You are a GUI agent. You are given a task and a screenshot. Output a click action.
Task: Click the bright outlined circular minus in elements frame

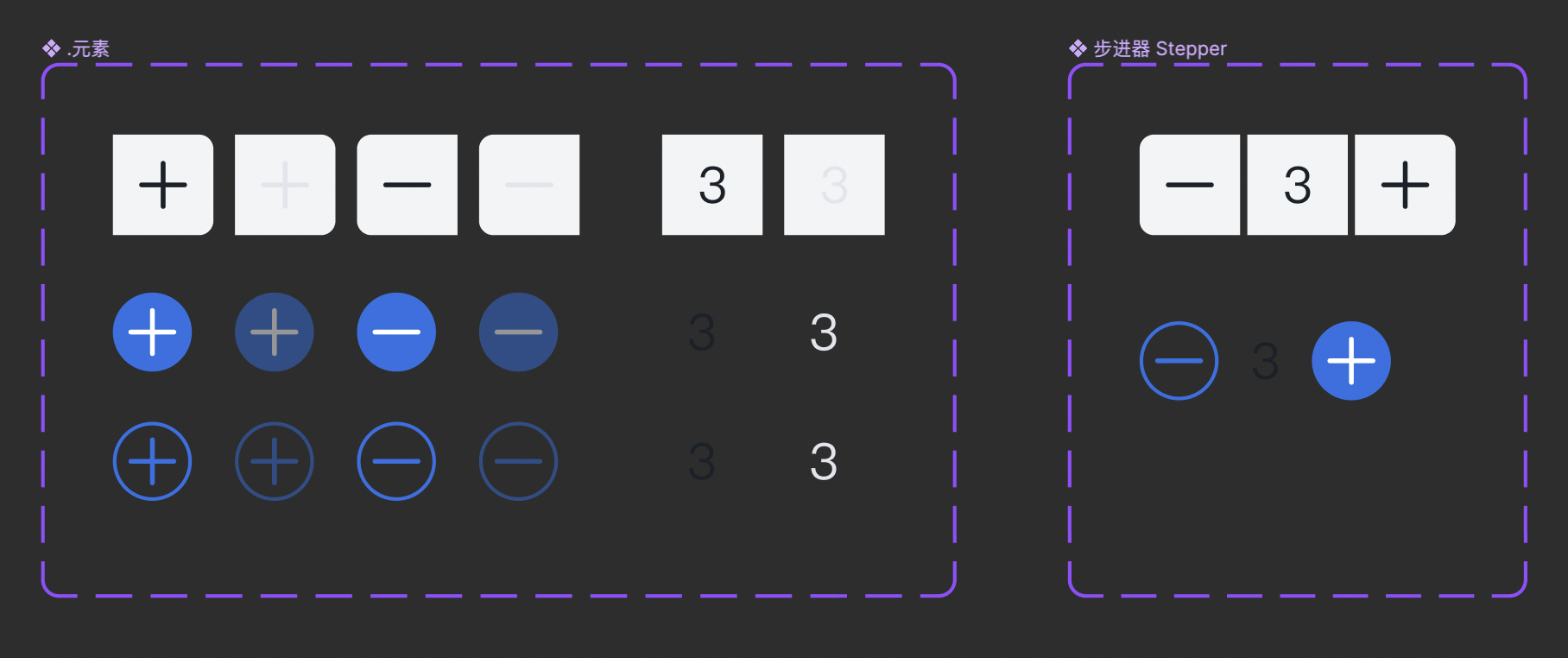coord(396,461)
